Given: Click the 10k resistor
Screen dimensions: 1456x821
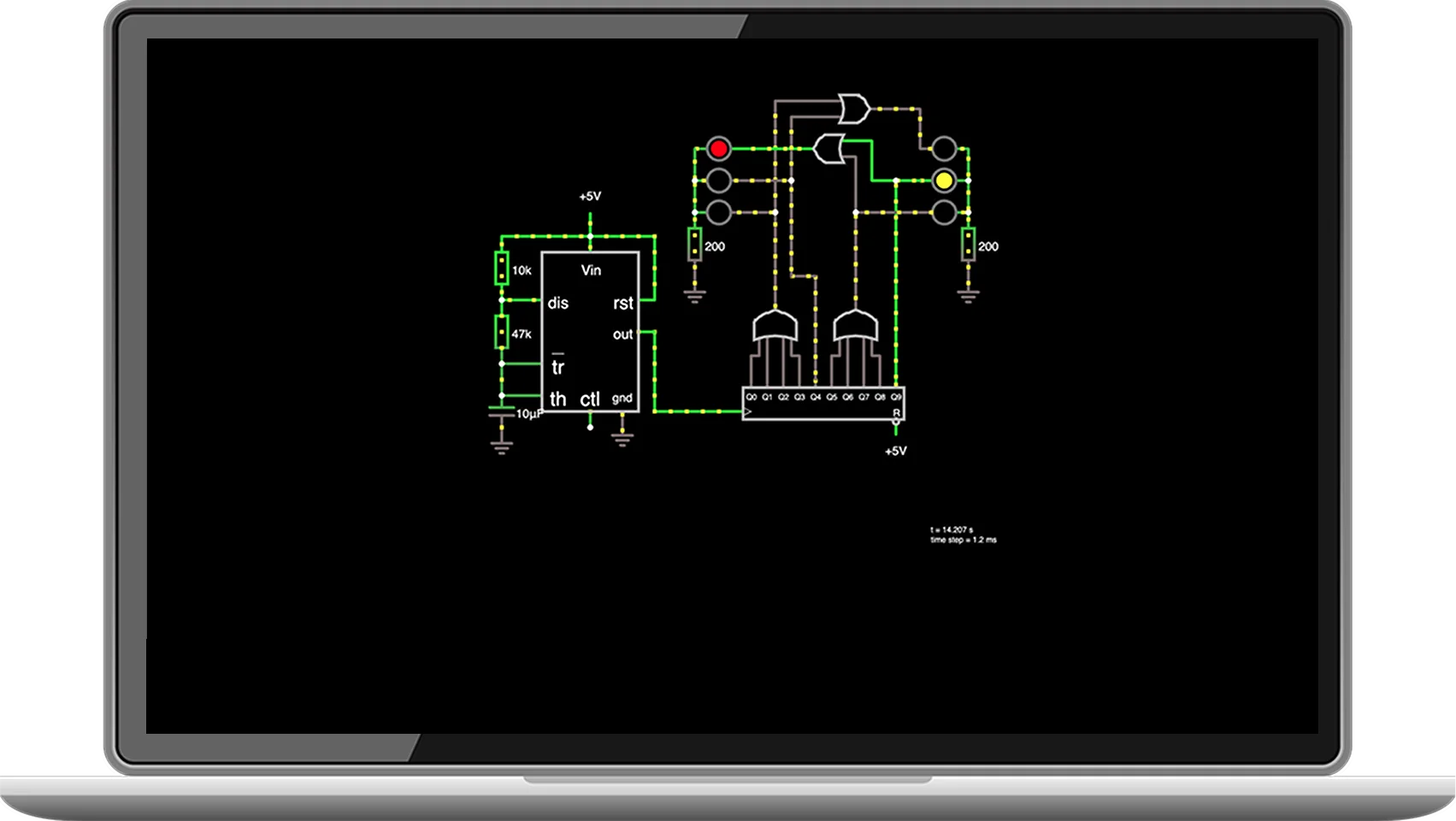Looking at the screenshot, I should 502,269.
